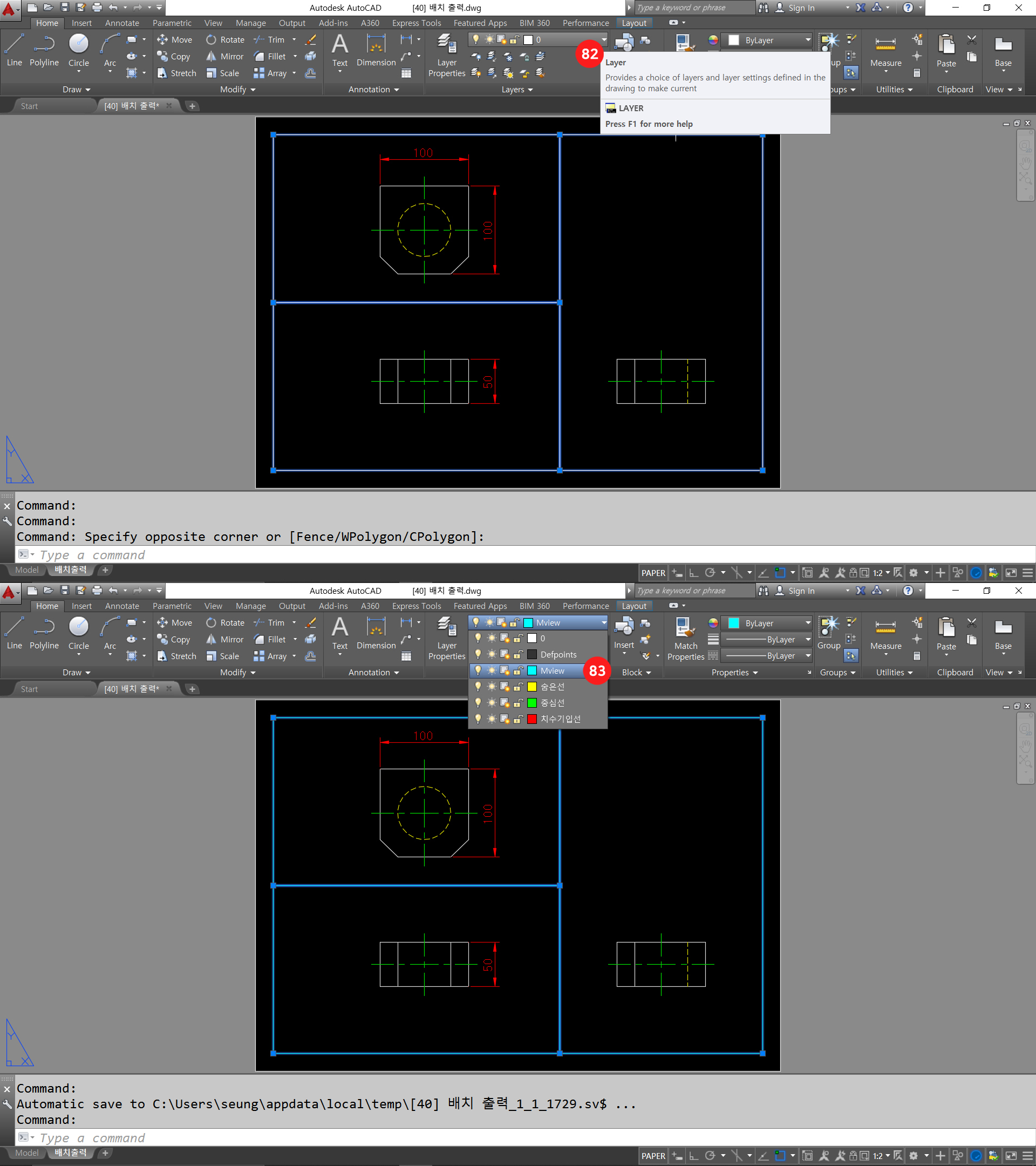Pick the Circle tool in upper window
Viewport: 1036px width, 1166px height.
coord(79,50)
